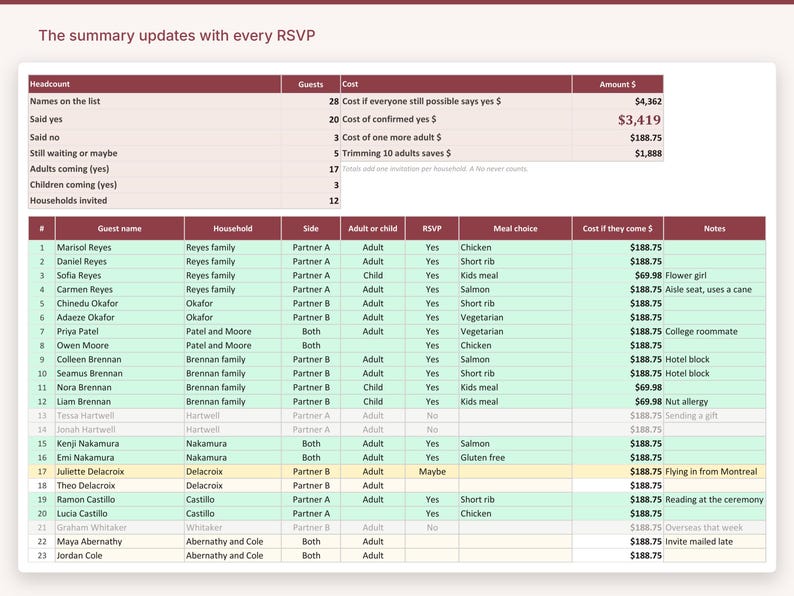Select 'Adults coming (yes)' label
Image resolution: width=794 pixels, height=596 pixels.
tap(69, 169)
